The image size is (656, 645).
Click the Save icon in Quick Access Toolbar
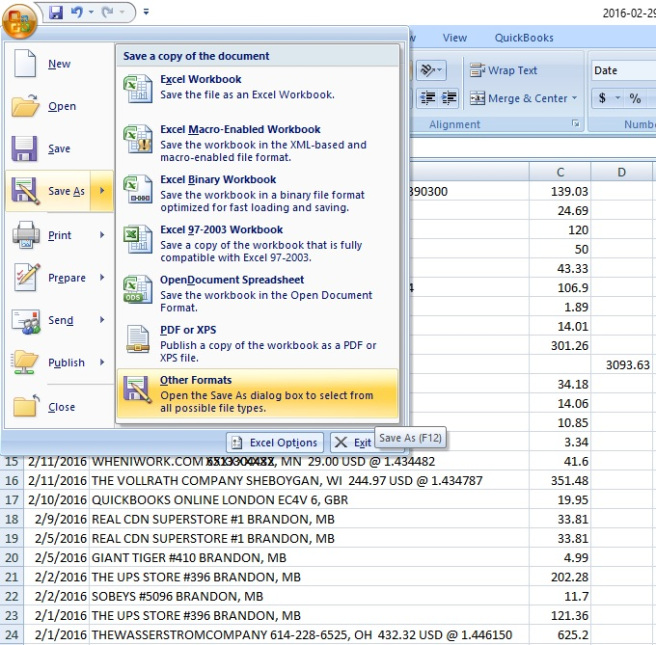click(56, 12)
